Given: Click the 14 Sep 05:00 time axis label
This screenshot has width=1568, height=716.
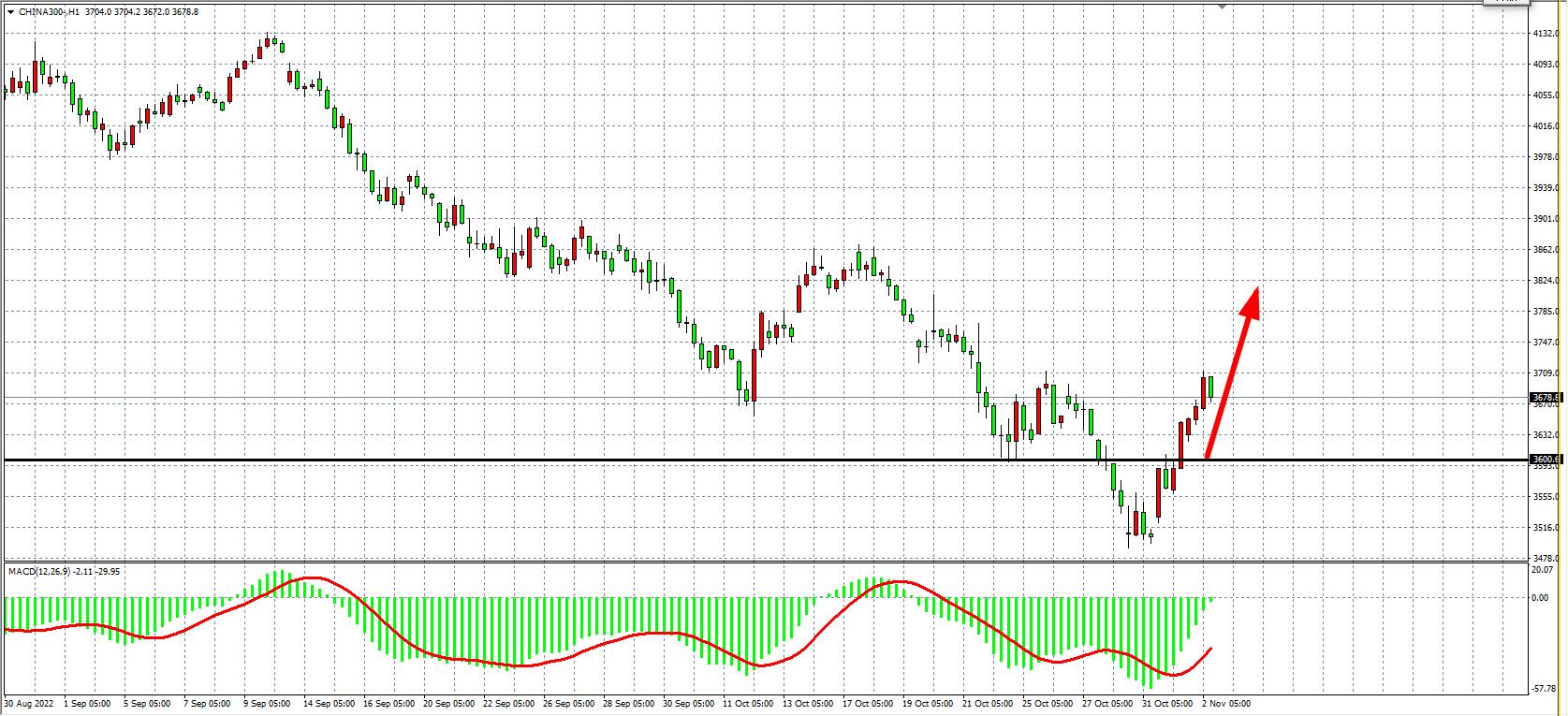Looking at the screenshot, I should click(330, 703).
